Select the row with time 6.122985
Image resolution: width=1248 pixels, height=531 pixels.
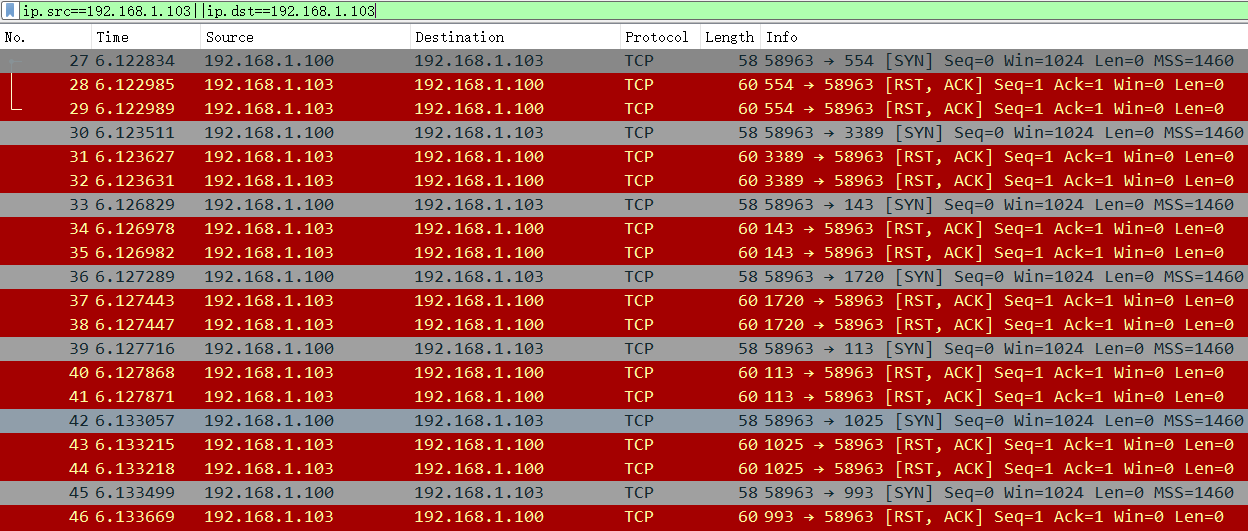pos(624,85)
